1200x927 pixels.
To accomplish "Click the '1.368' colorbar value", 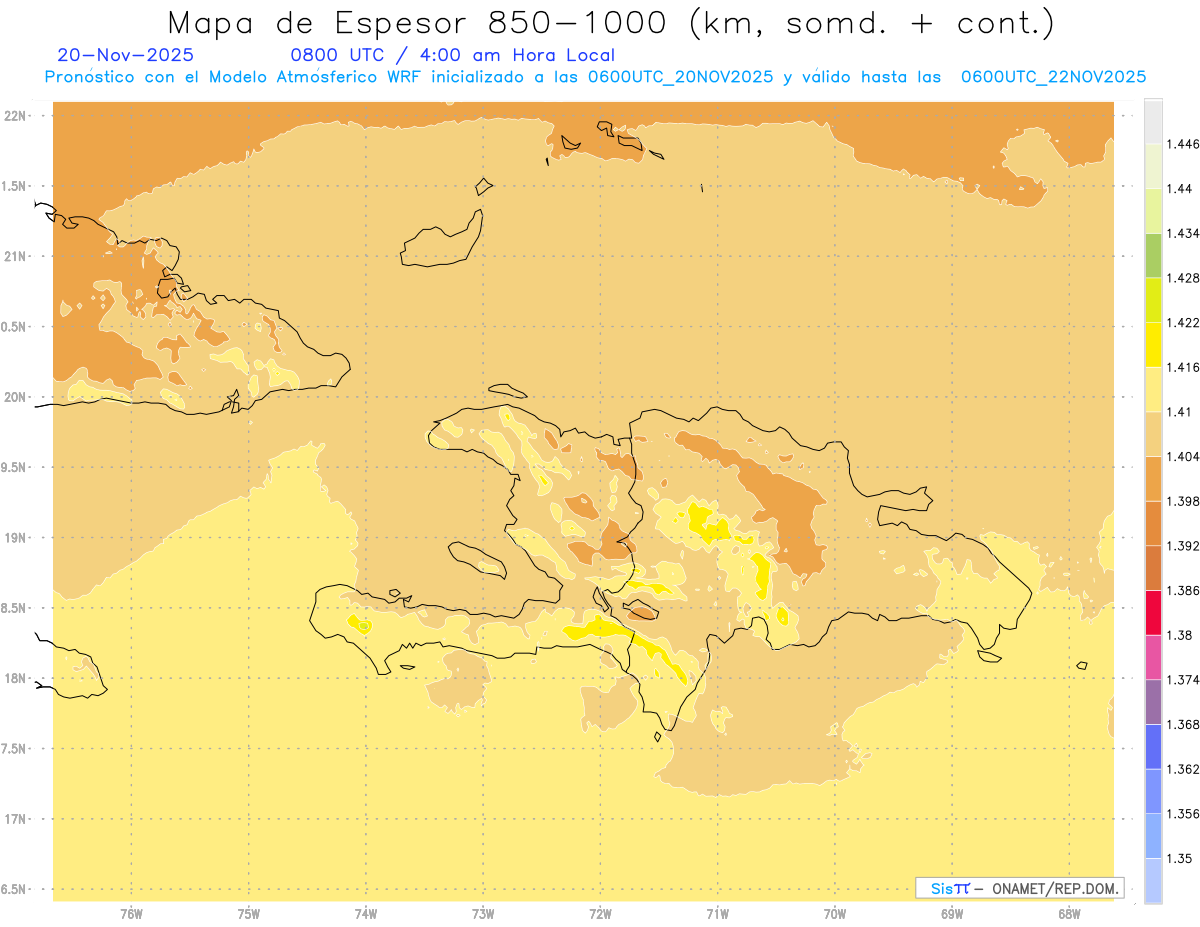I will coord(1183,724).
